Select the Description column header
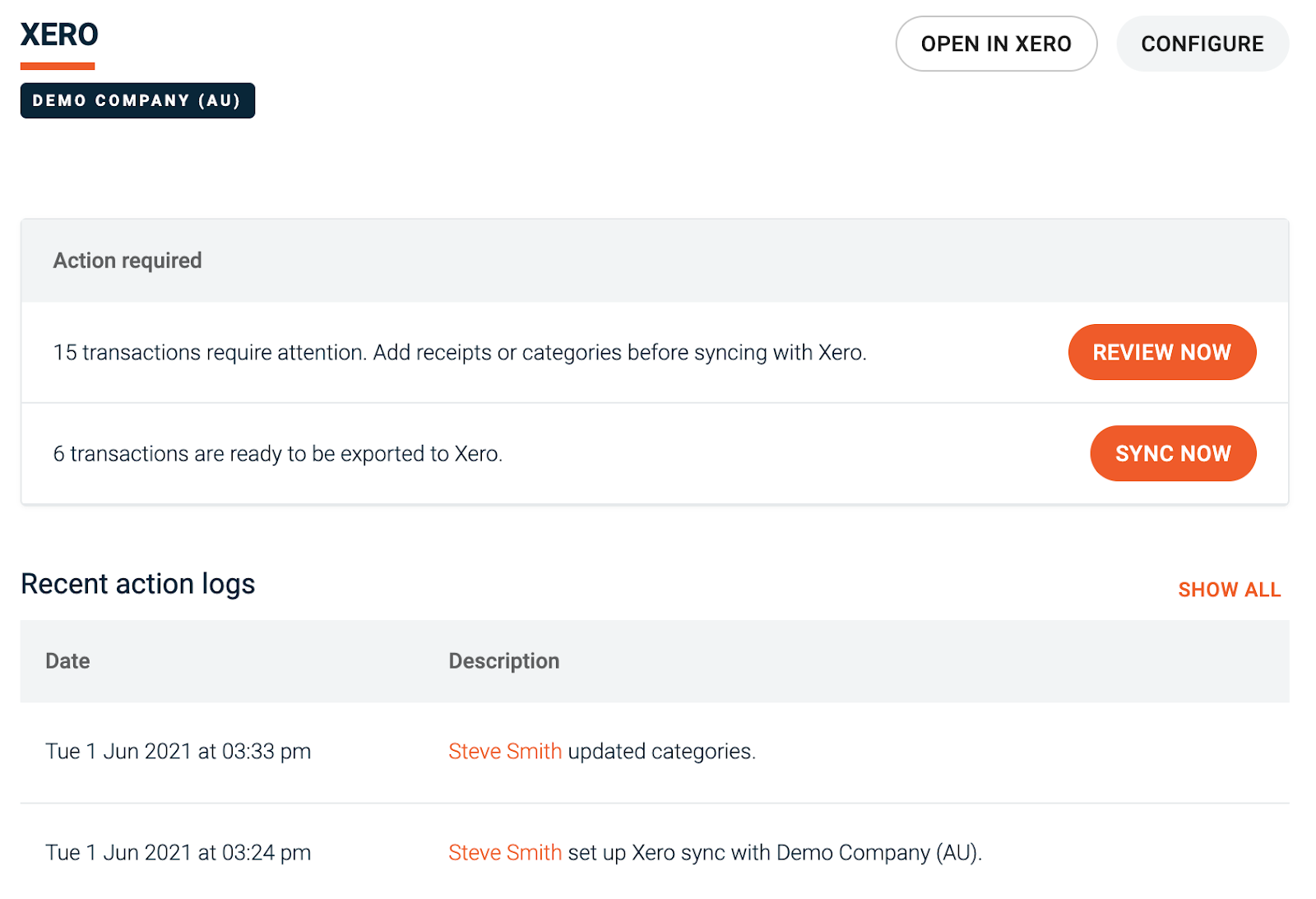1316x899 pixels. (503, 661)
